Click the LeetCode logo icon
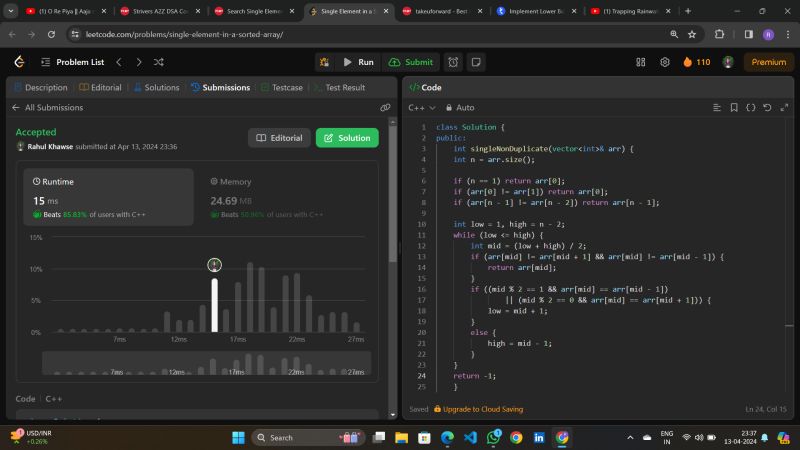800x450 pixels. [x=19, y=62]
